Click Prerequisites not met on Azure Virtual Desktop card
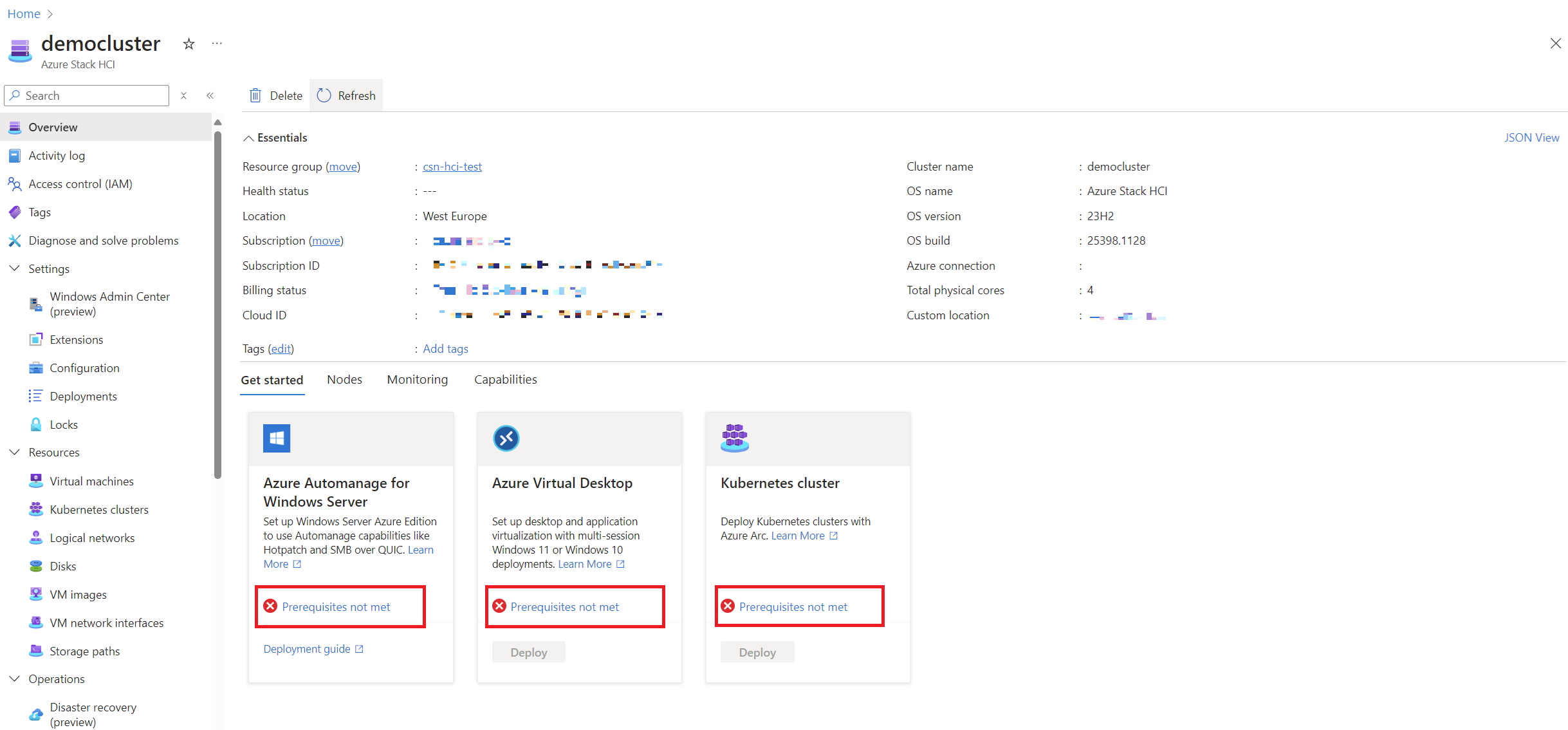 coord(564,607)
